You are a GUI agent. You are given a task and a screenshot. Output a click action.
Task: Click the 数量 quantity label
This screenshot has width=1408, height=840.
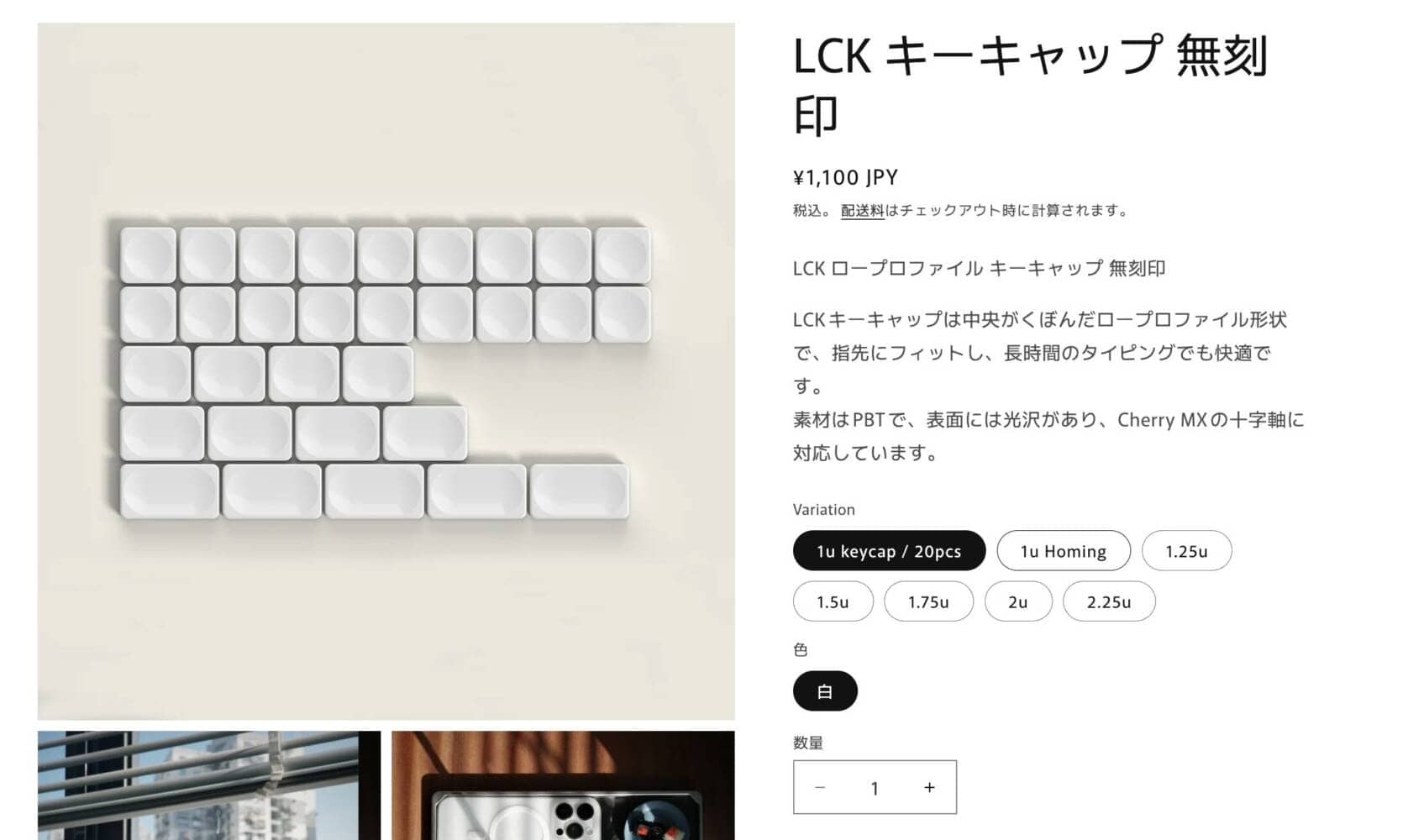click(808, 743)
